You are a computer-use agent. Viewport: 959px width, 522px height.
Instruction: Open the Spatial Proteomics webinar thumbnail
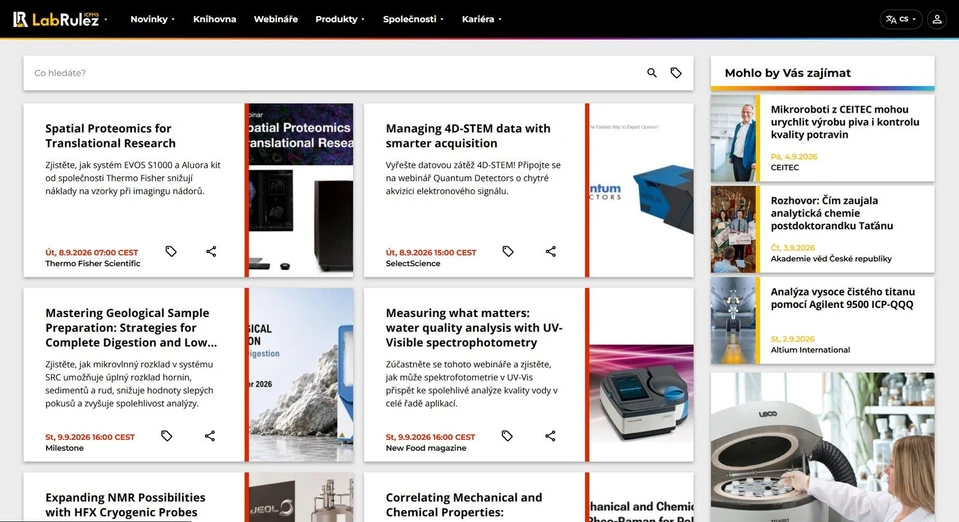tap(301, 190)
